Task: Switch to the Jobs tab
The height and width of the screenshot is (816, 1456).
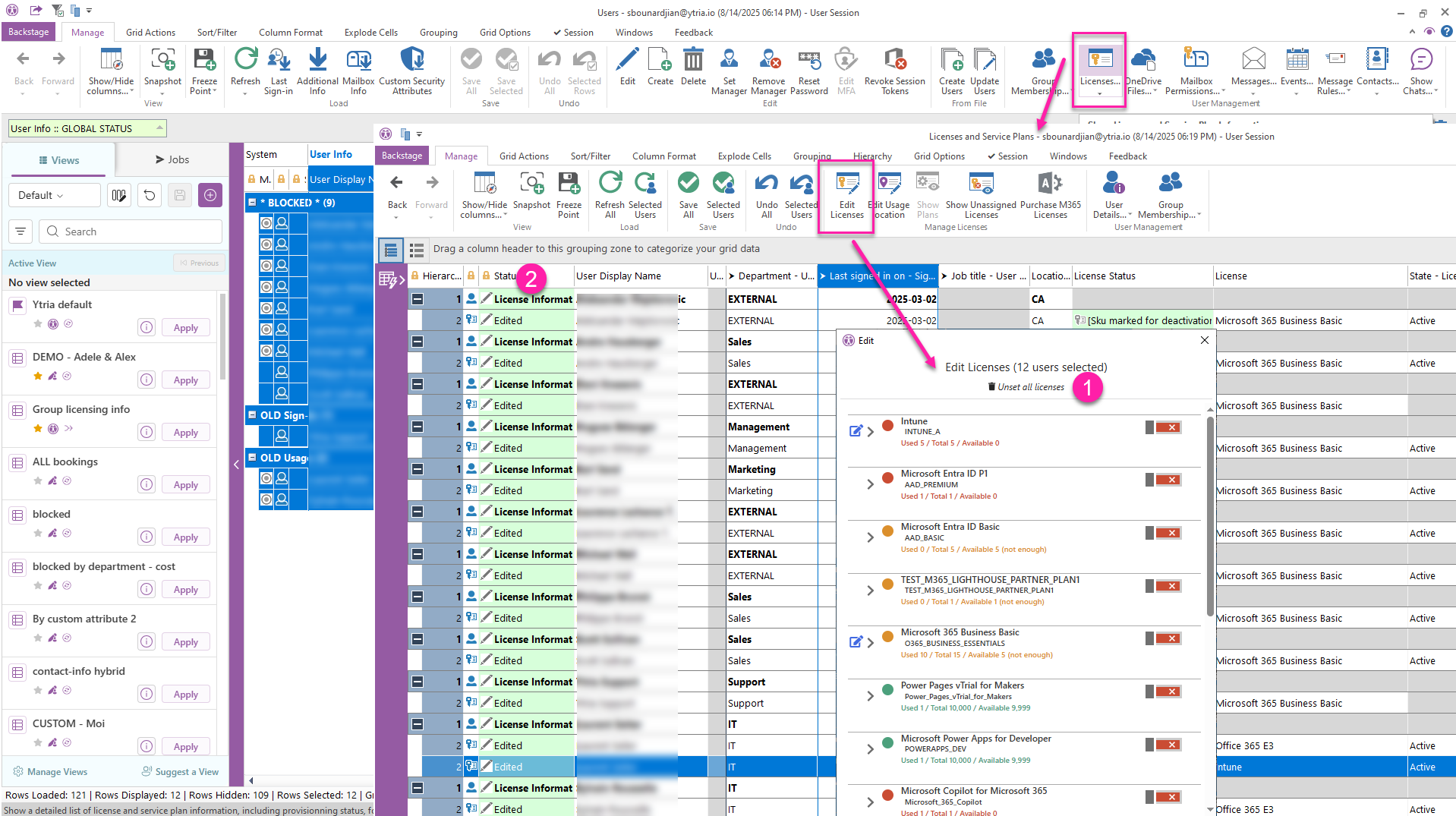Action: [172, 159]
